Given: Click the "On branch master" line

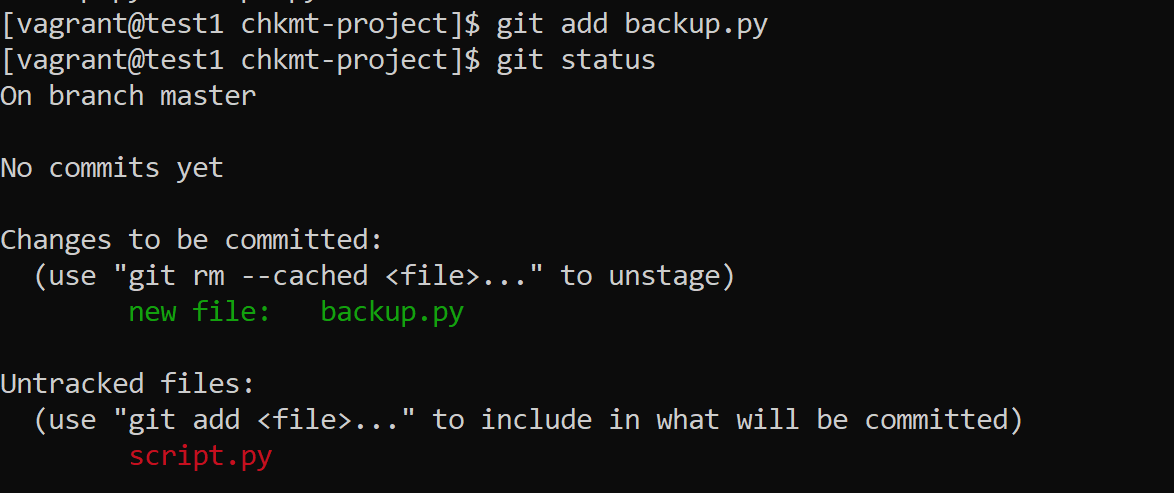Looking at the screenshot, I should coord(128,96).
